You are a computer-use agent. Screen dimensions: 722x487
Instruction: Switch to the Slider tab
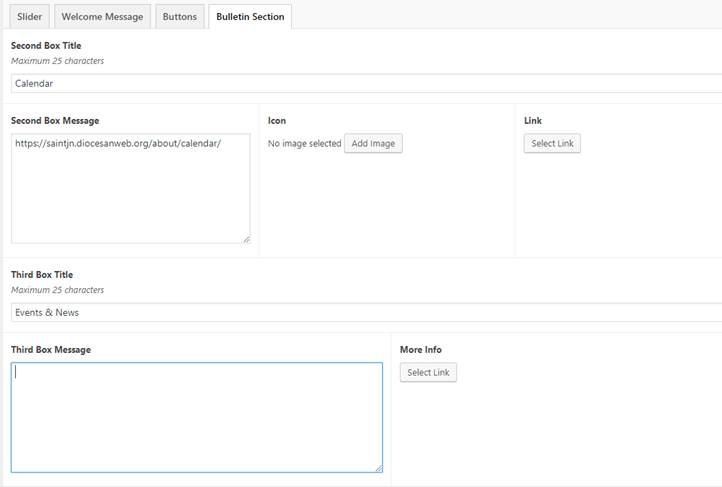point(29,17)
